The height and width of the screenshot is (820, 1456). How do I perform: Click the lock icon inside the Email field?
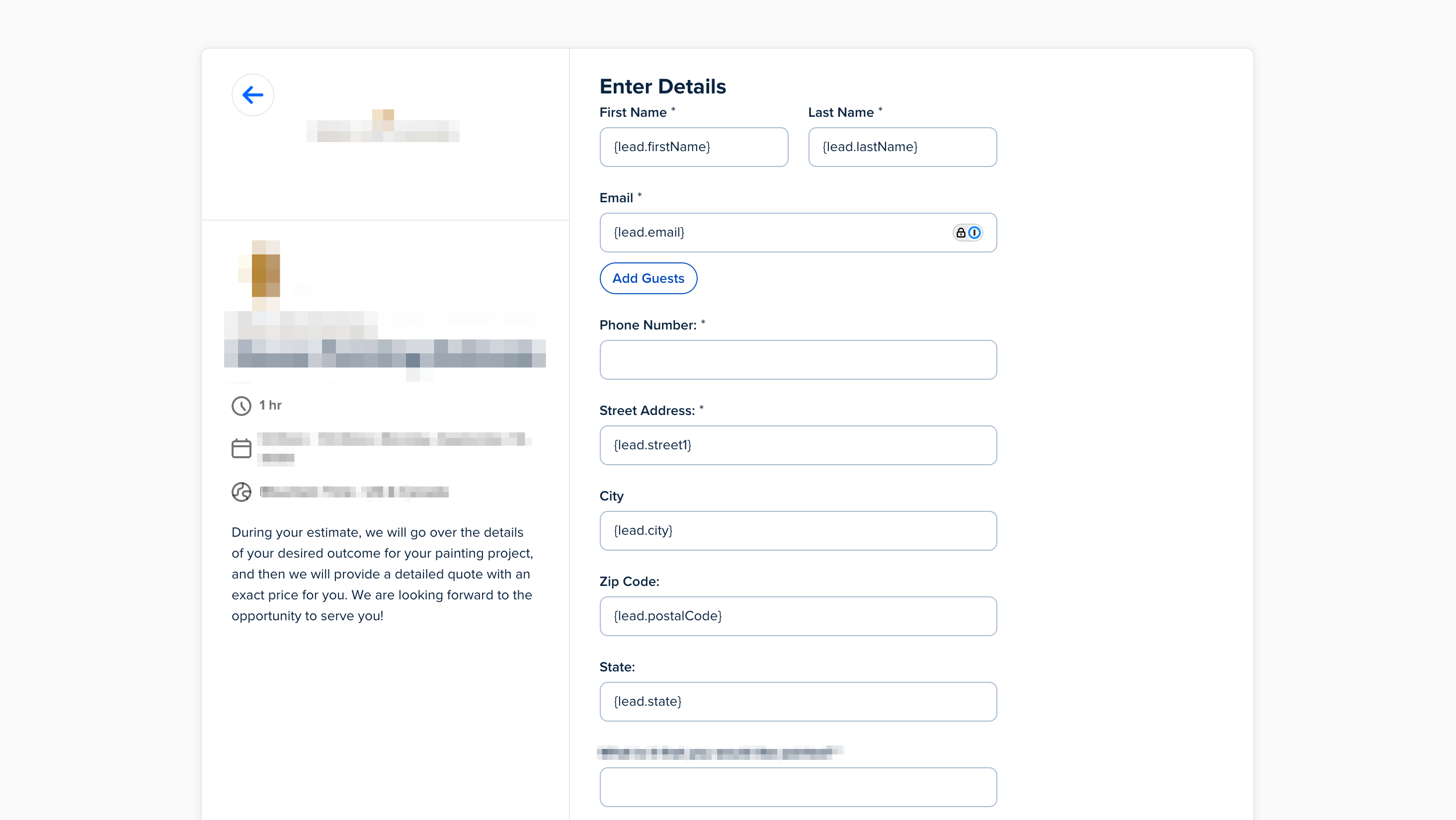click(961, 232)
